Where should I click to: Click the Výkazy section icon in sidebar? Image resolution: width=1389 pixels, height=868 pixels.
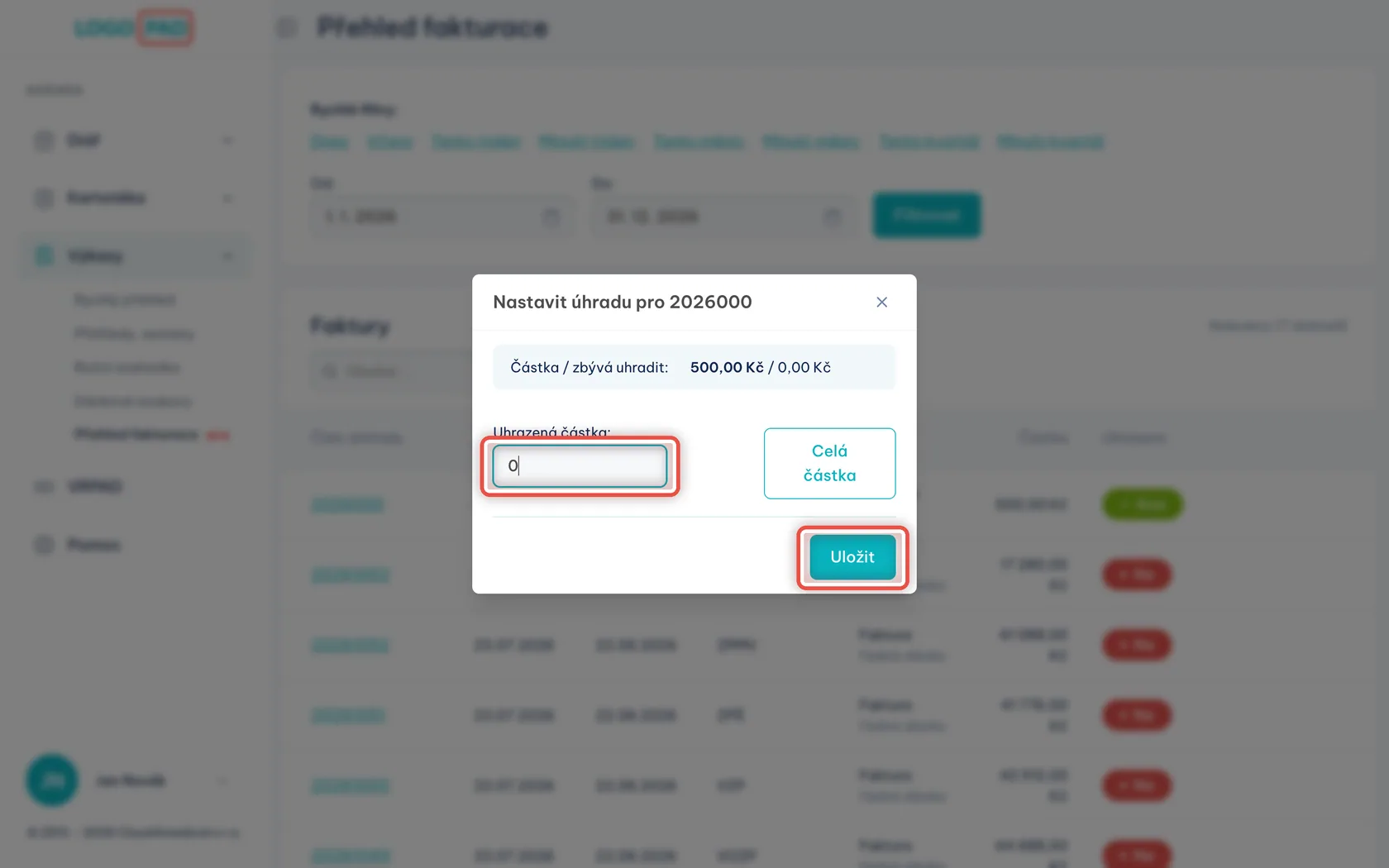click(44, 256)
